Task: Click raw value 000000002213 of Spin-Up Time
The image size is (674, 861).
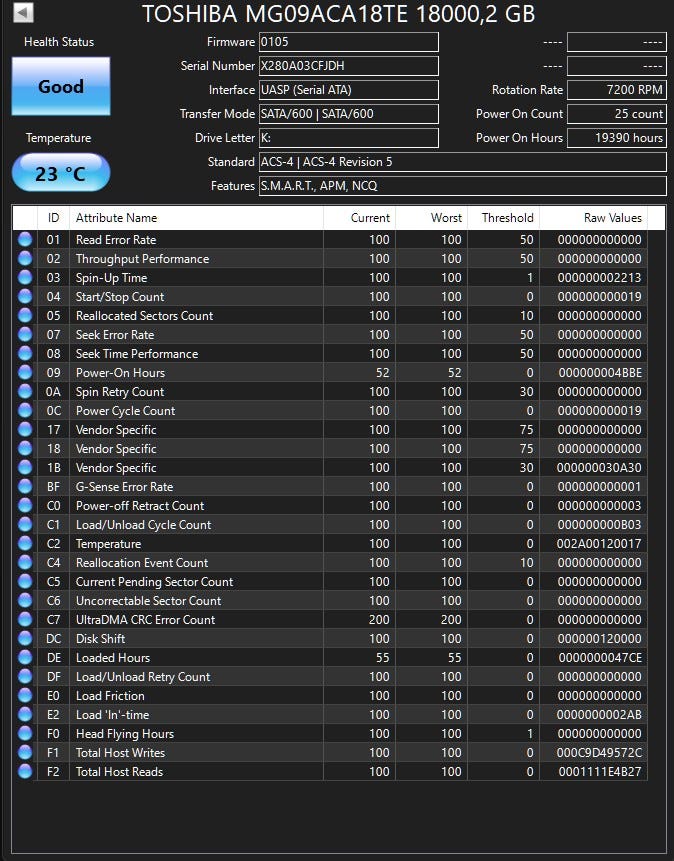Action: coord(599,278)
